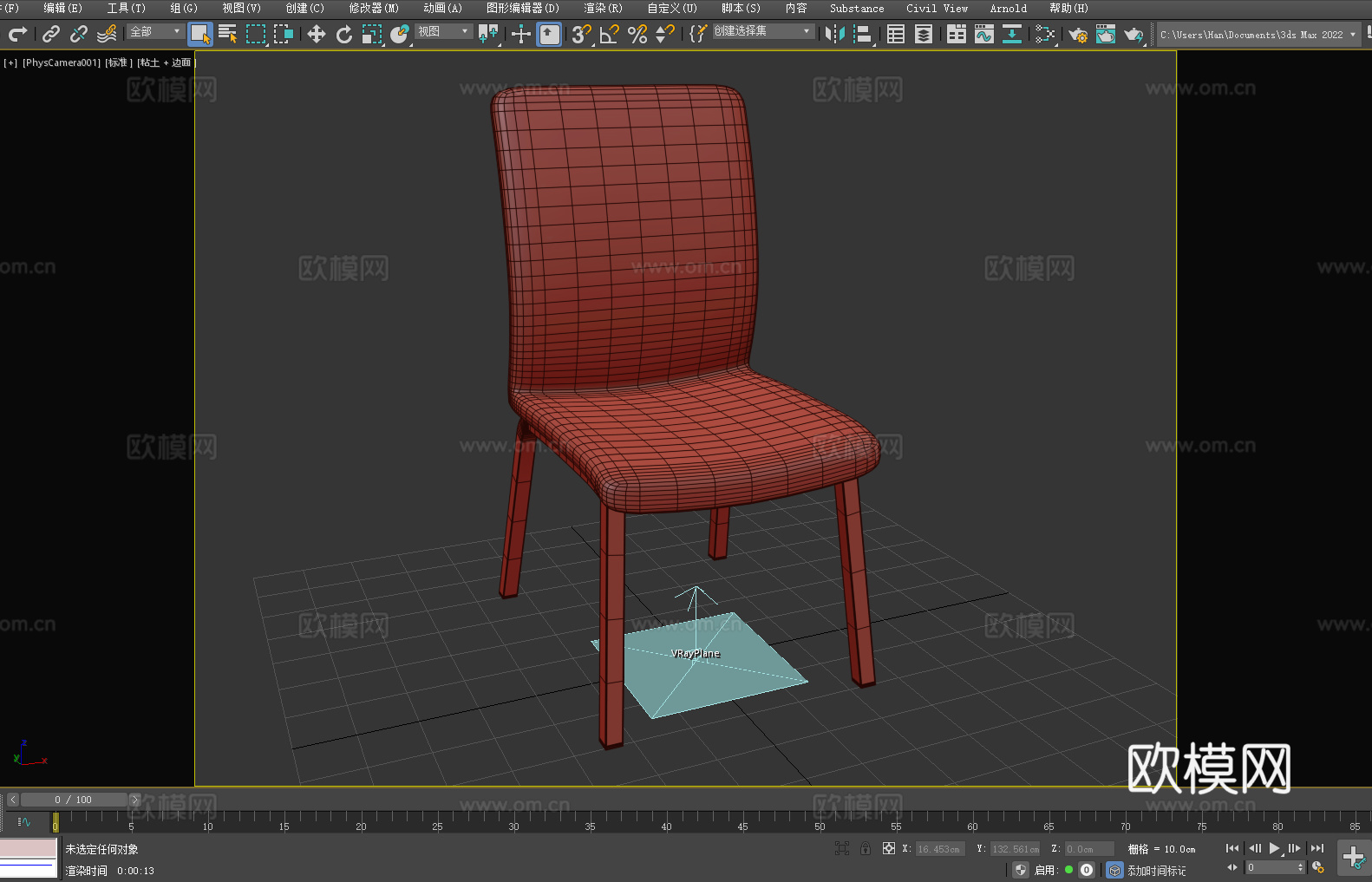Screen dimensions: 1372x882
Task: Open the Scene Explorer icon
Action: (896, 34)
